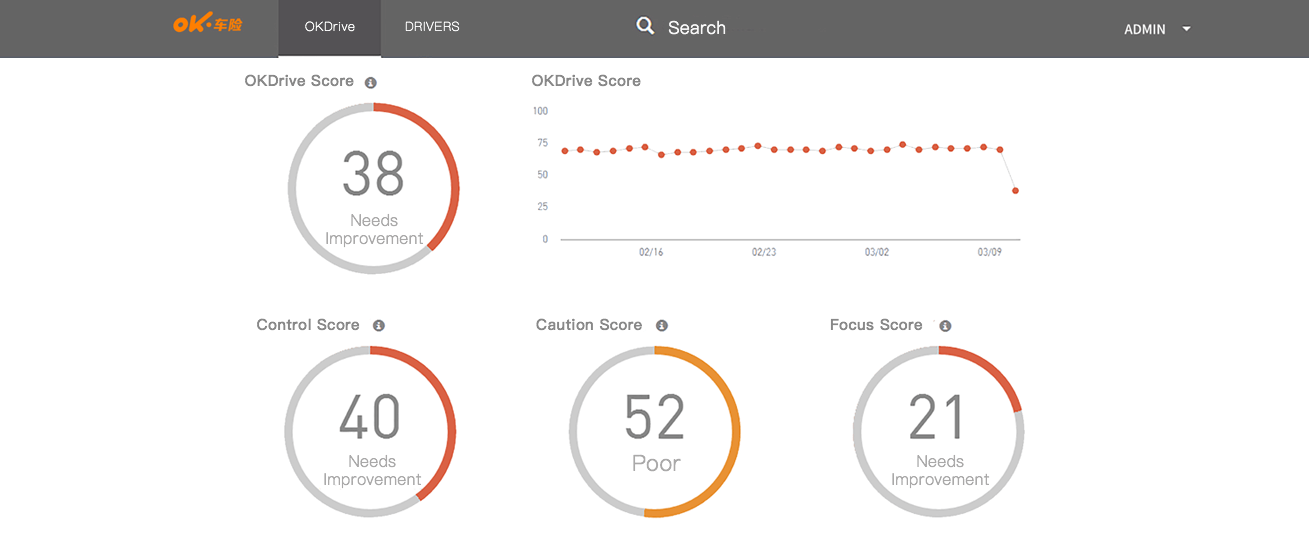Click the OK车险 logo
Viewport: 1309px width, 541px height.
pos(207,25)
